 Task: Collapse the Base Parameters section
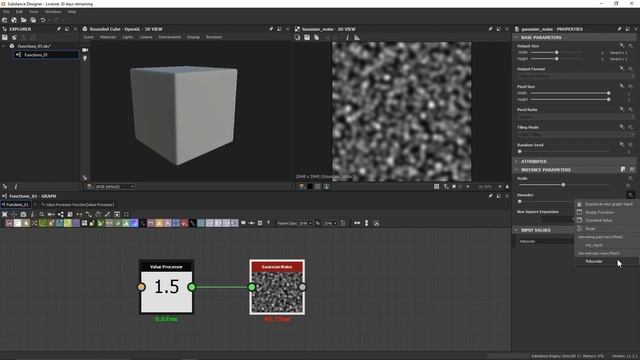pyautogui.click(x=516, y=37)
